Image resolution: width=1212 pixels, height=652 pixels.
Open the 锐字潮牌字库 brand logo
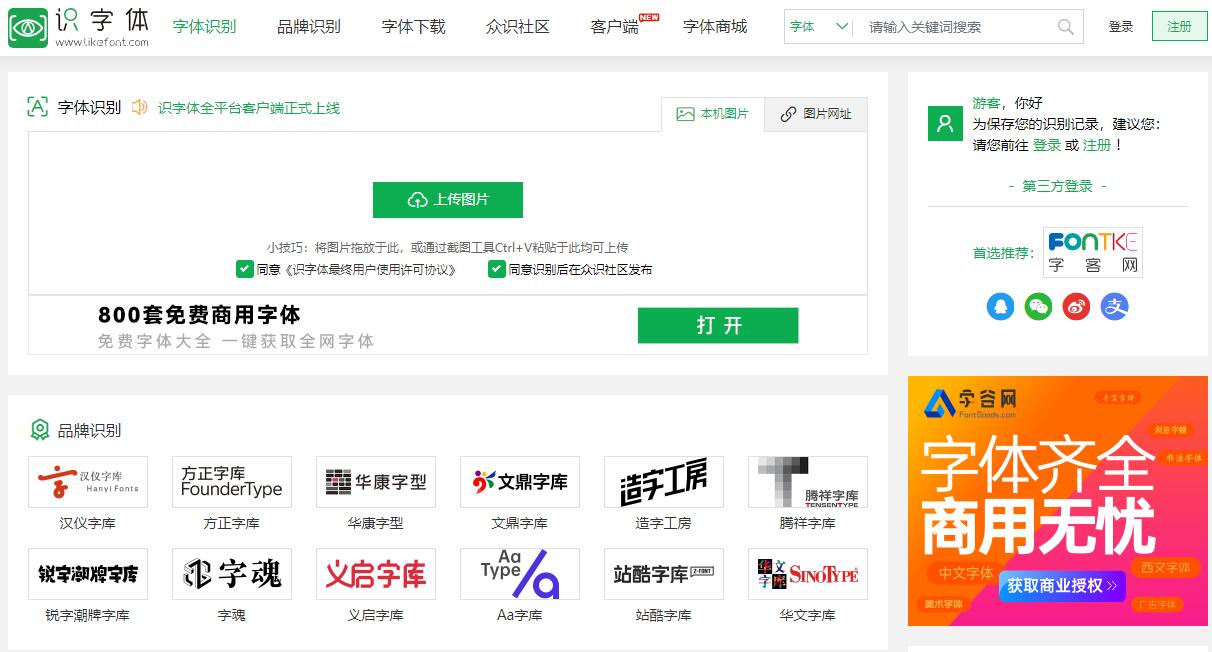point(88,574)
